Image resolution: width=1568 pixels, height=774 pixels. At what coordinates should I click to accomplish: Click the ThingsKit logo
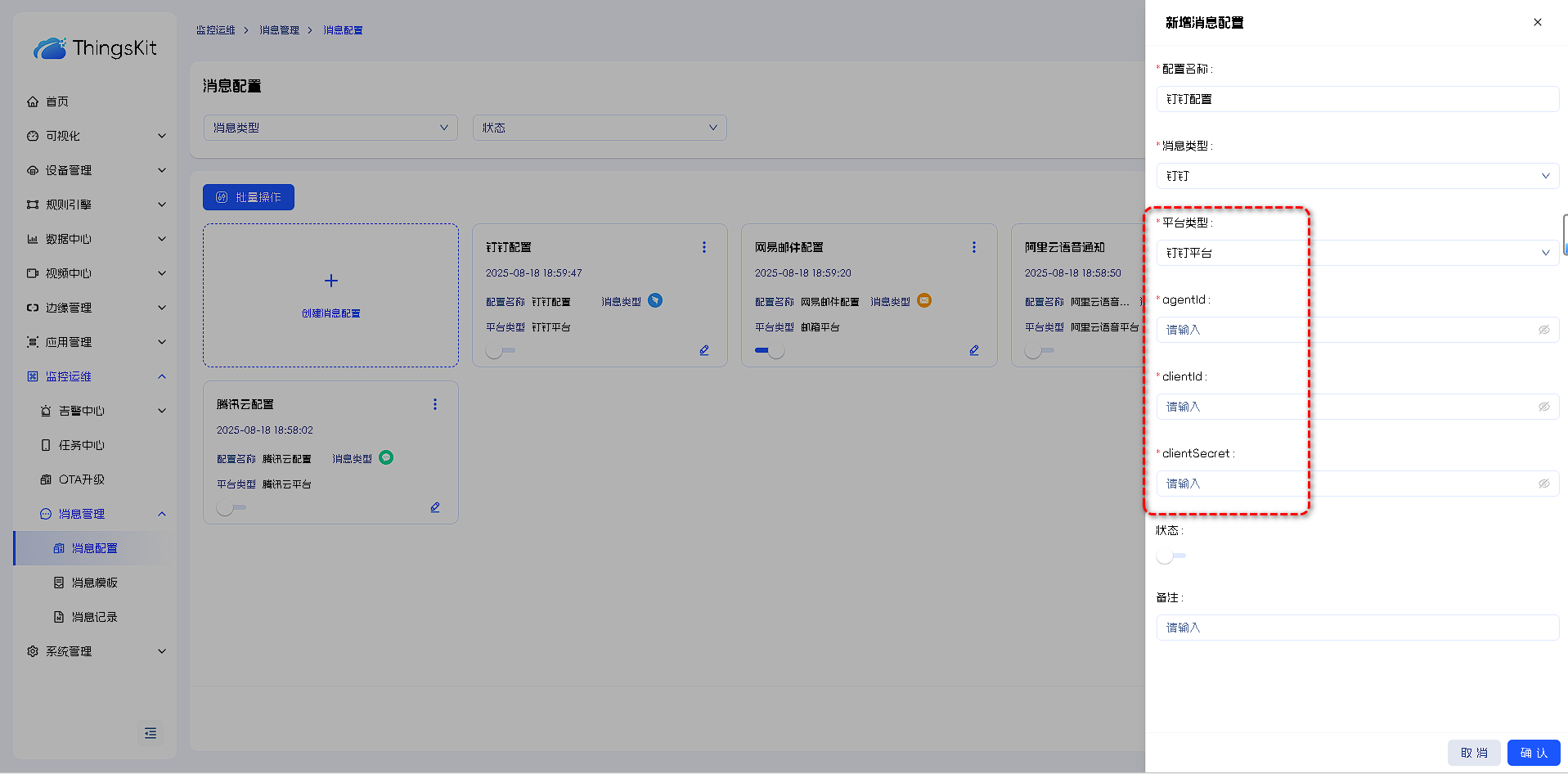coord(95,48)
